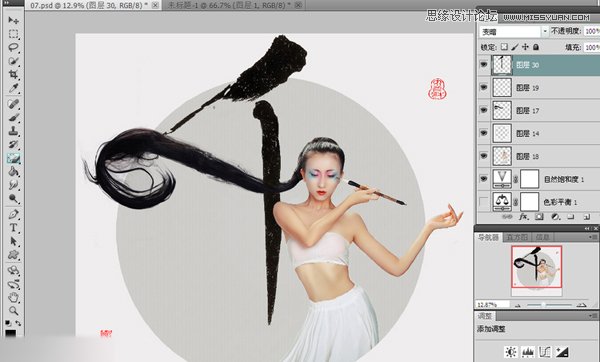Select the Quick Selection tool

(13, 61)
